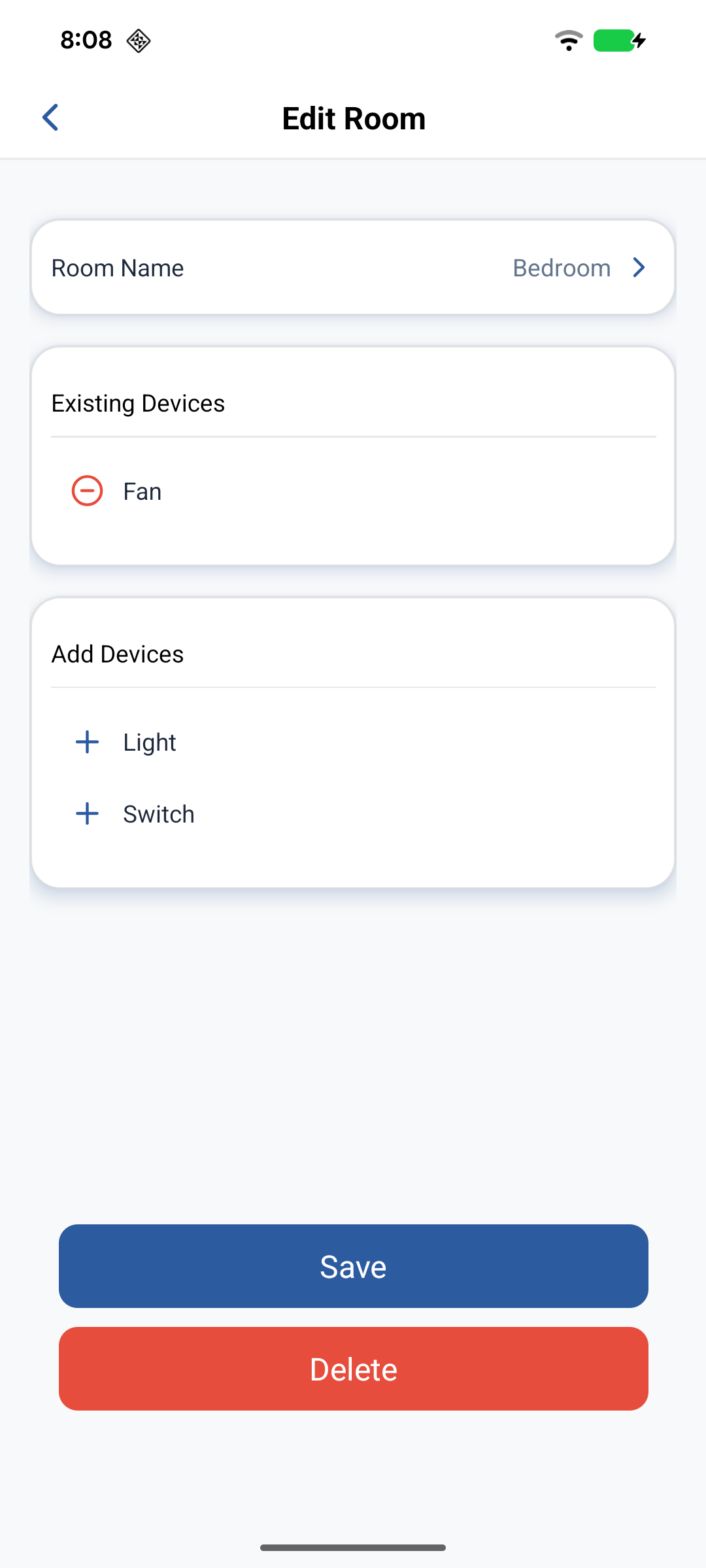Screen dimensions: 706x1568
Task: Tap the Wi-Fi status icon
Action: pos(569,41)
